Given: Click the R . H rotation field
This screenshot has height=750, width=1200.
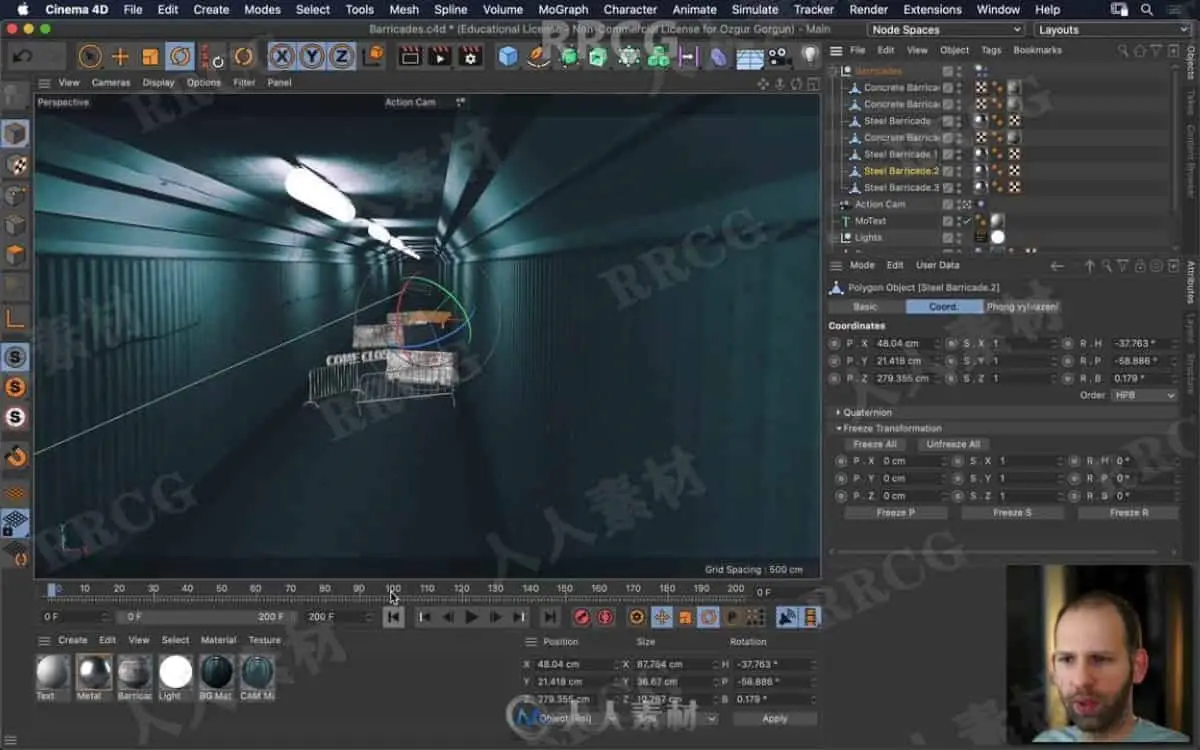Looking at the screenshot, I should pos(1143,343).
